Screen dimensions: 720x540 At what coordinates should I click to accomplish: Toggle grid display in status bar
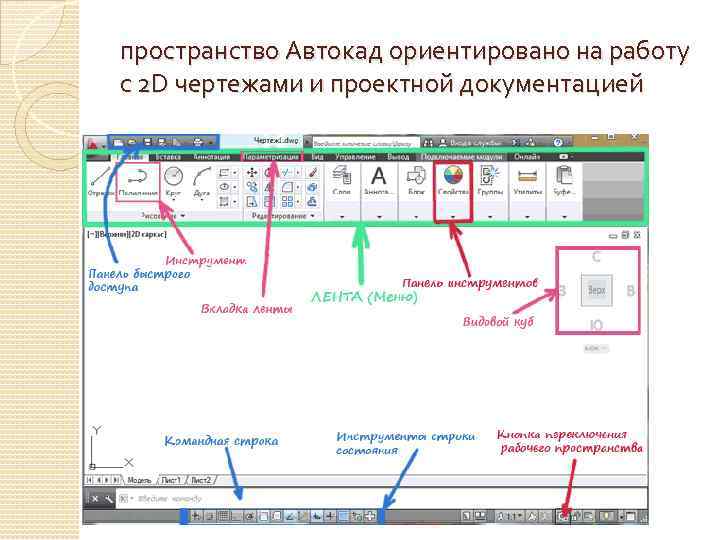[224, 516]
